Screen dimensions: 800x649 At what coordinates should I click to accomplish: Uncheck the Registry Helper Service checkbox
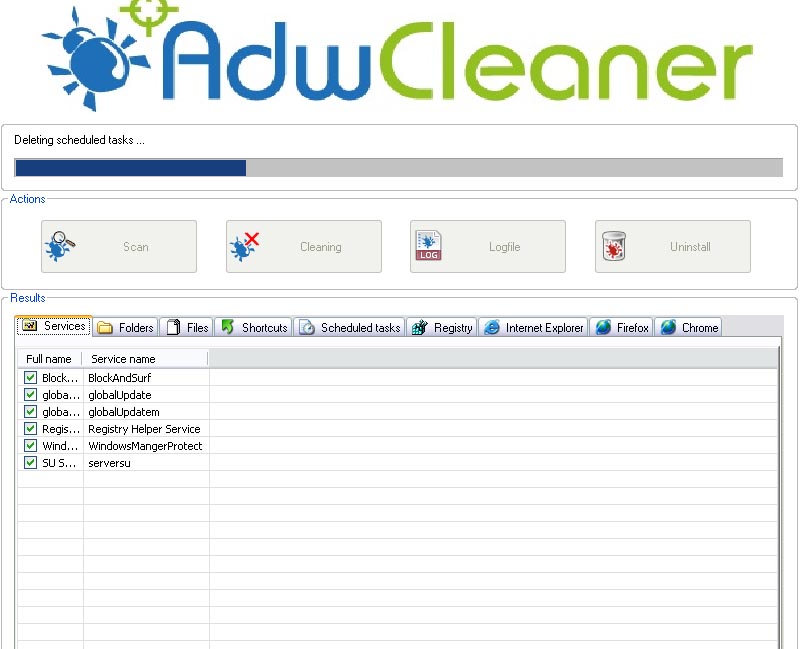coord(30,429)
